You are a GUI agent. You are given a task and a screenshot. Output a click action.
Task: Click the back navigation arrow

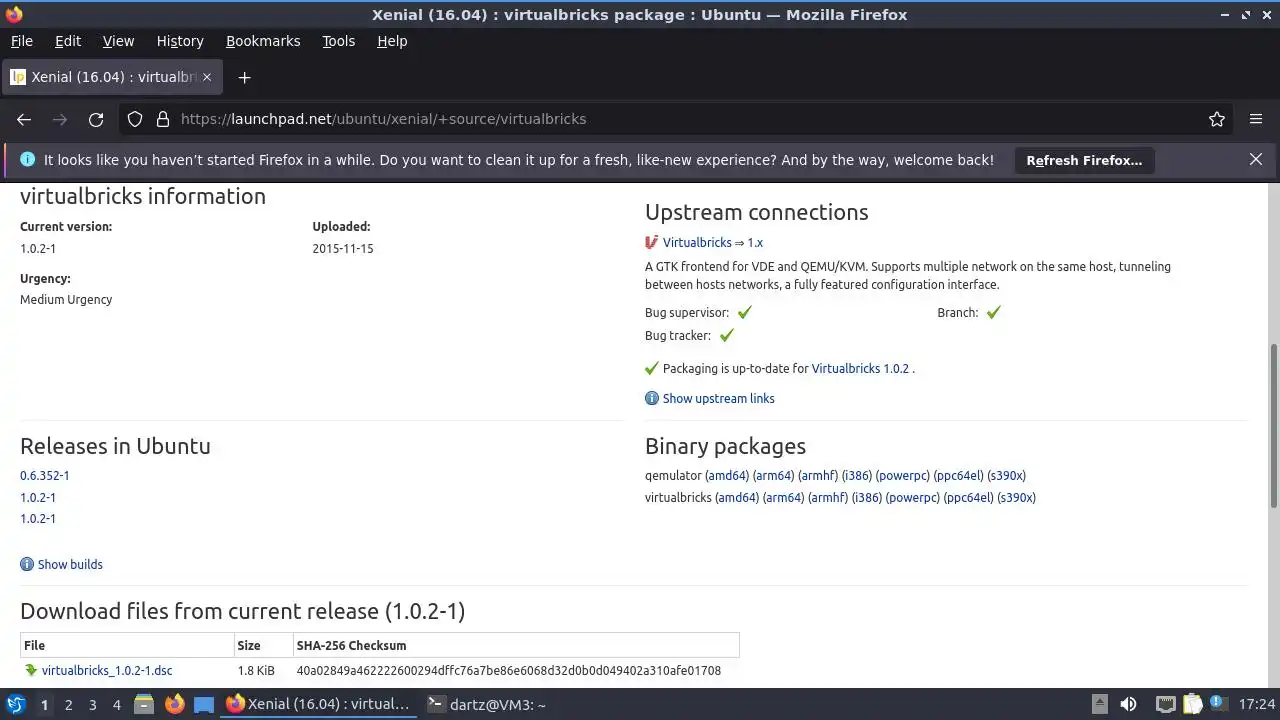point(24,119)
